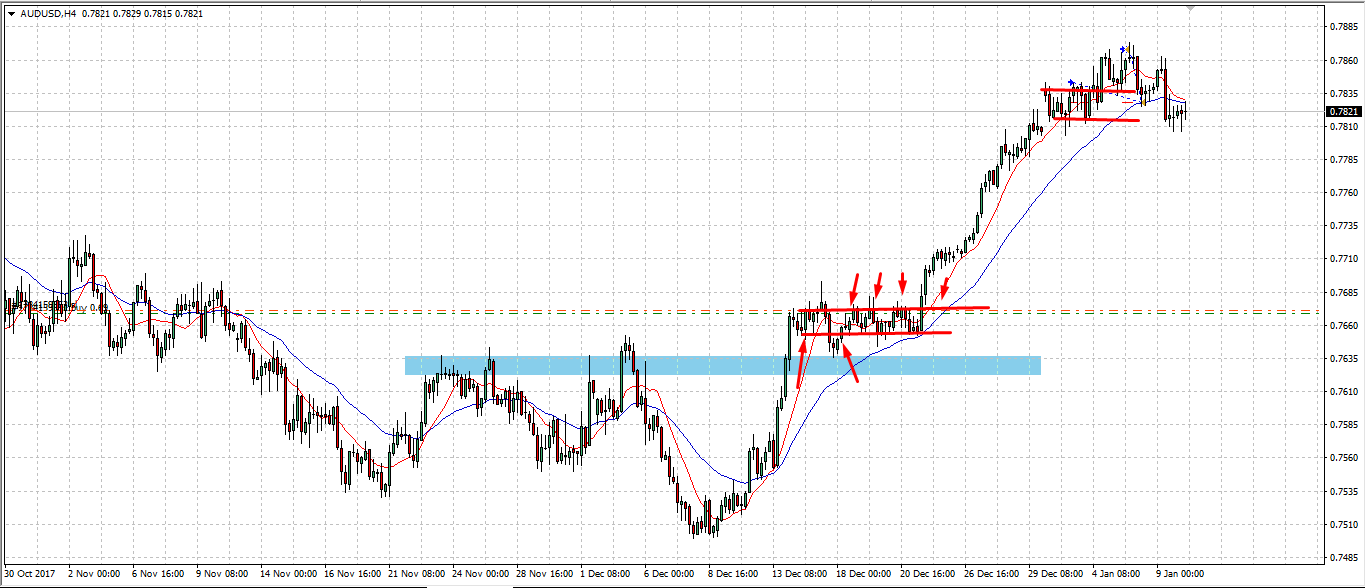Click the 16 Nov 16:00 time label
1365x588 pixels.
(353, 574)
